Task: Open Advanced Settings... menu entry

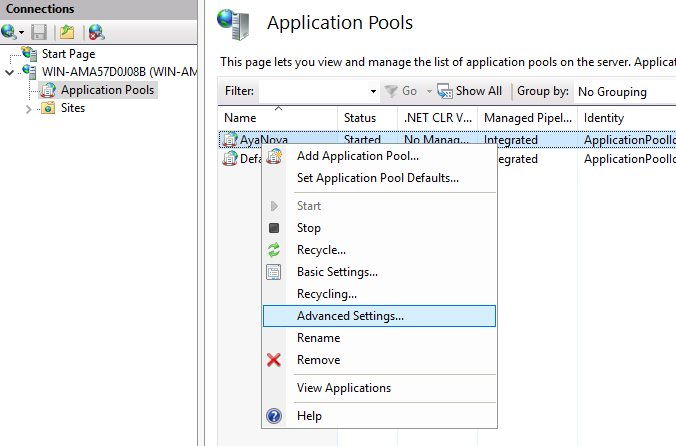Action: [x=379, y=316]
